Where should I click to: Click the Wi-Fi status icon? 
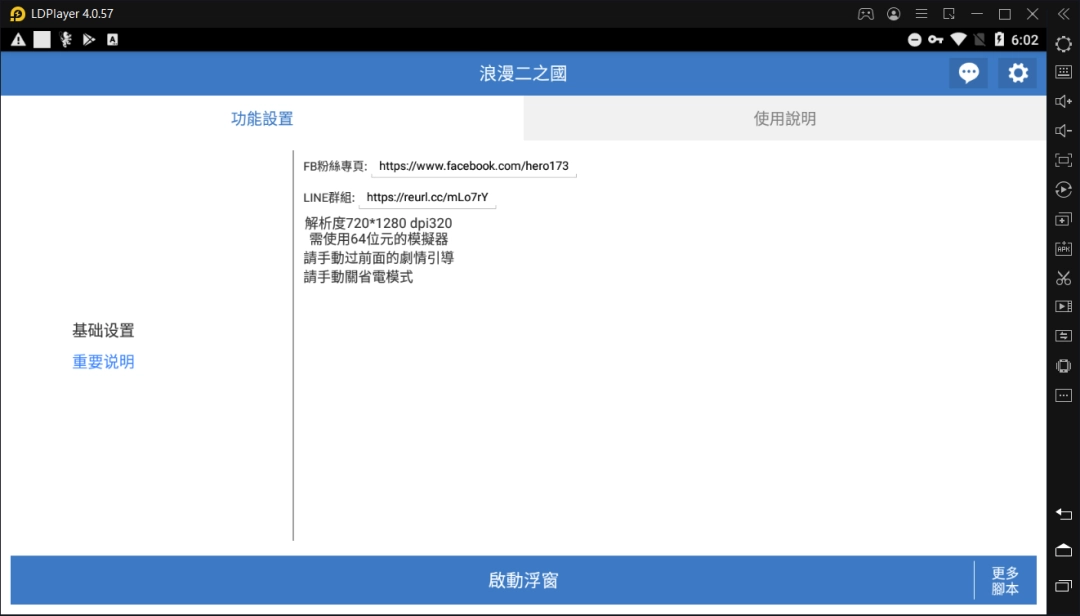tap(958, 40)
